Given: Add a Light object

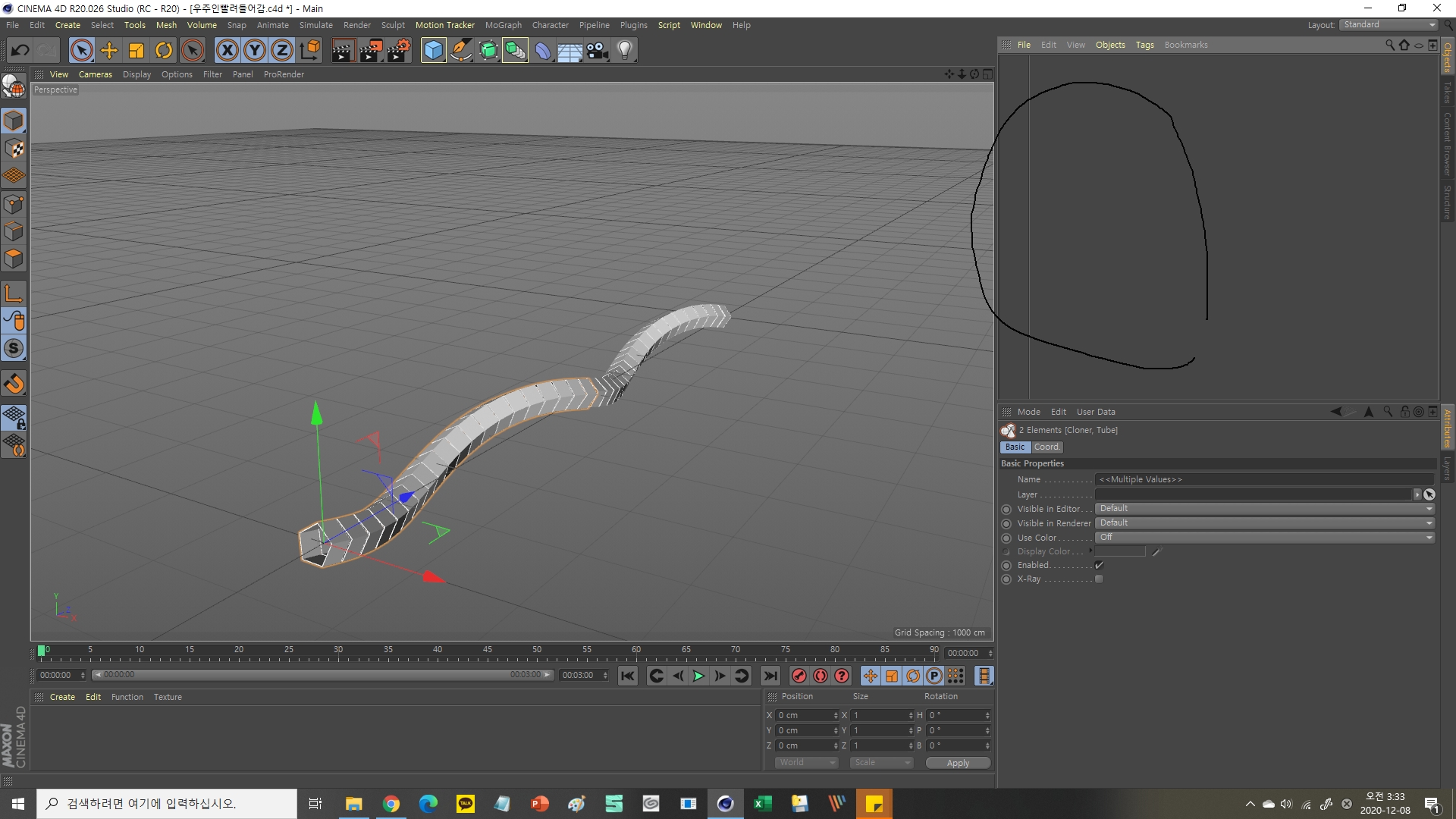Looking at the screenshot, I should pyautogui.click(x=624, y=51).
